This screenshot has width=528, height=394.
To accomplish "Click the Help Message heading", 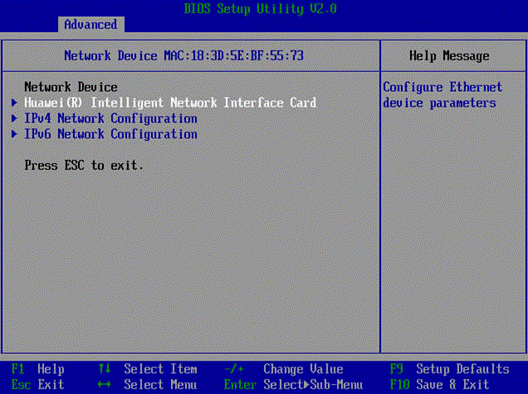I will pyautogui.click(x=449, y=56).
